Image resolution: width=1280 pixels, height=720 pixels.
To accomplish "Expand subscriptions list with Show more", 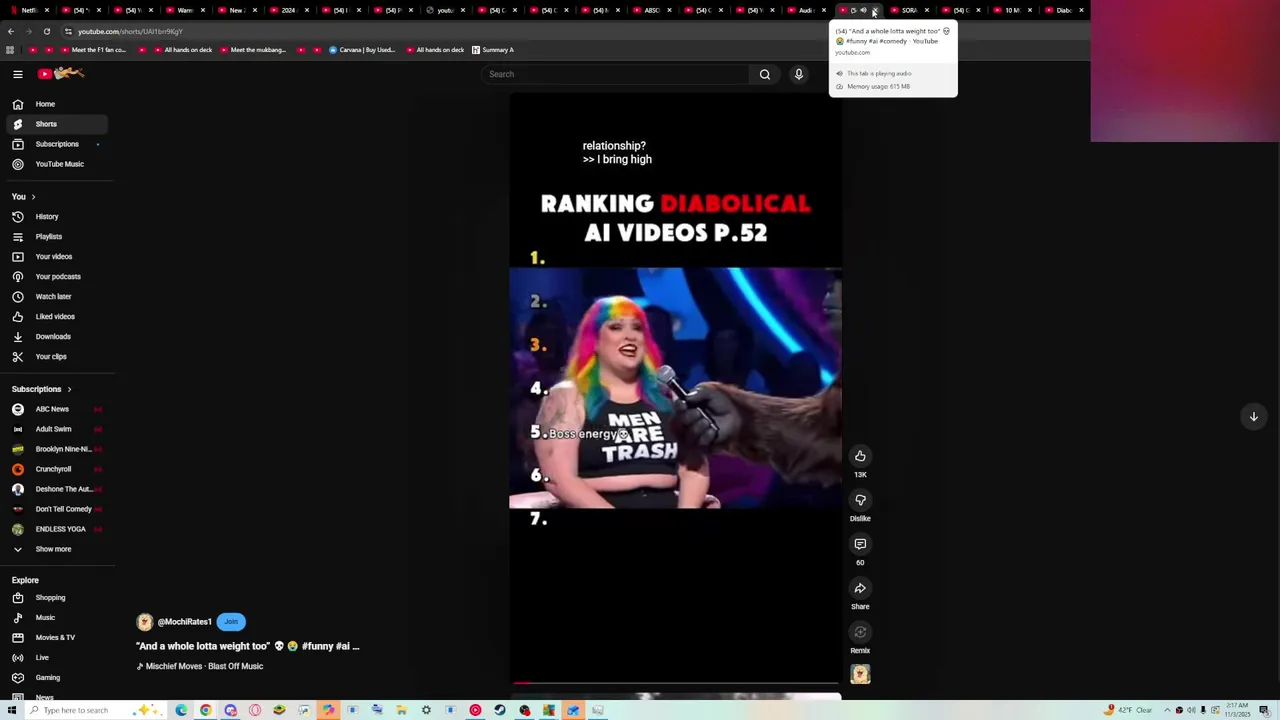I will (x=55, y=549).
